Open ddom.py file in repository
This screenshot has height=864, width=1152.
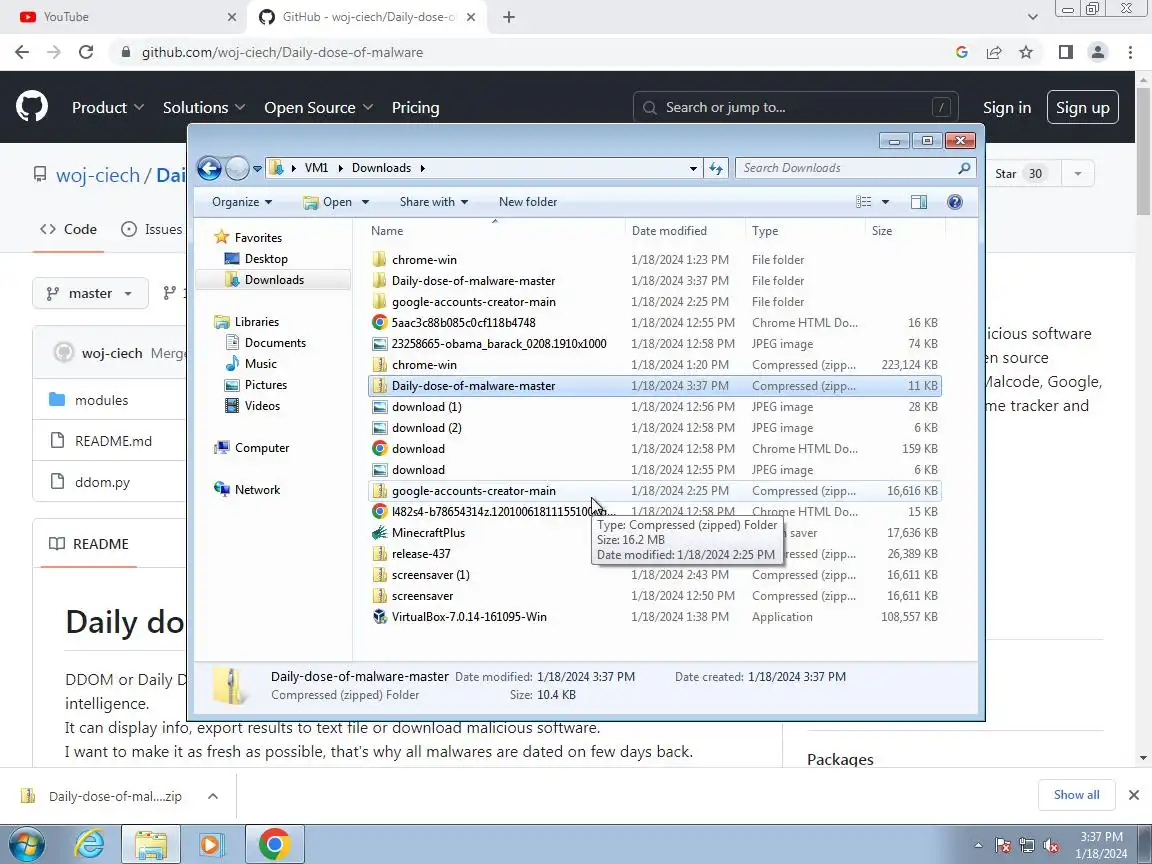(x=102, y=483)
